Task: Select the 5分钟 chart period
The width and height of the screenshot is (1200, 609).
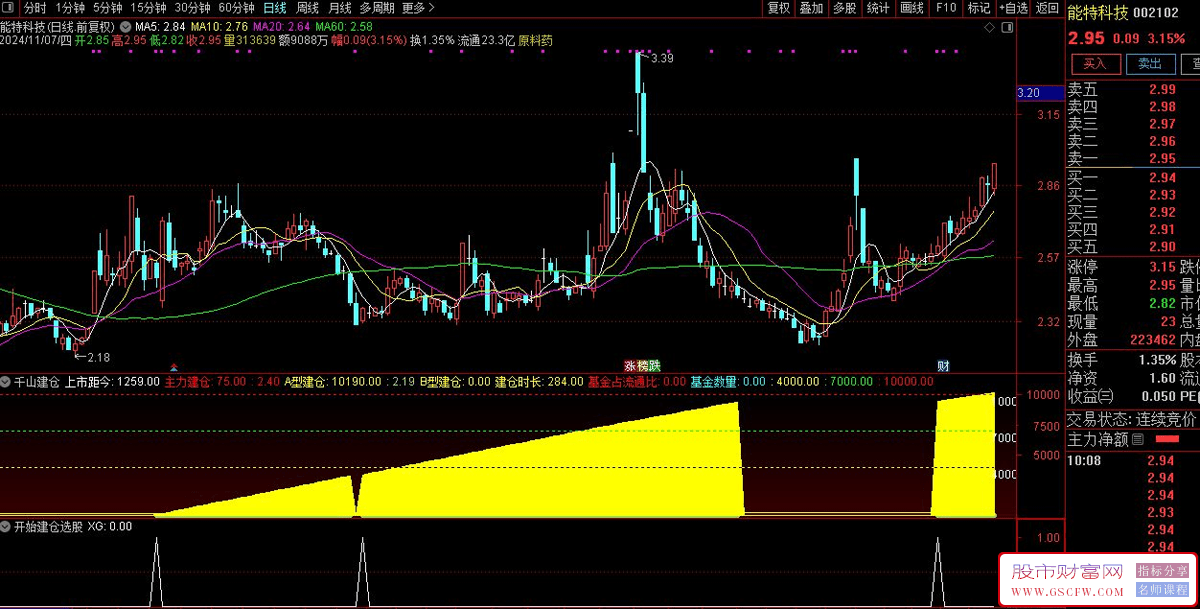Action: click(x=107, y=8)
